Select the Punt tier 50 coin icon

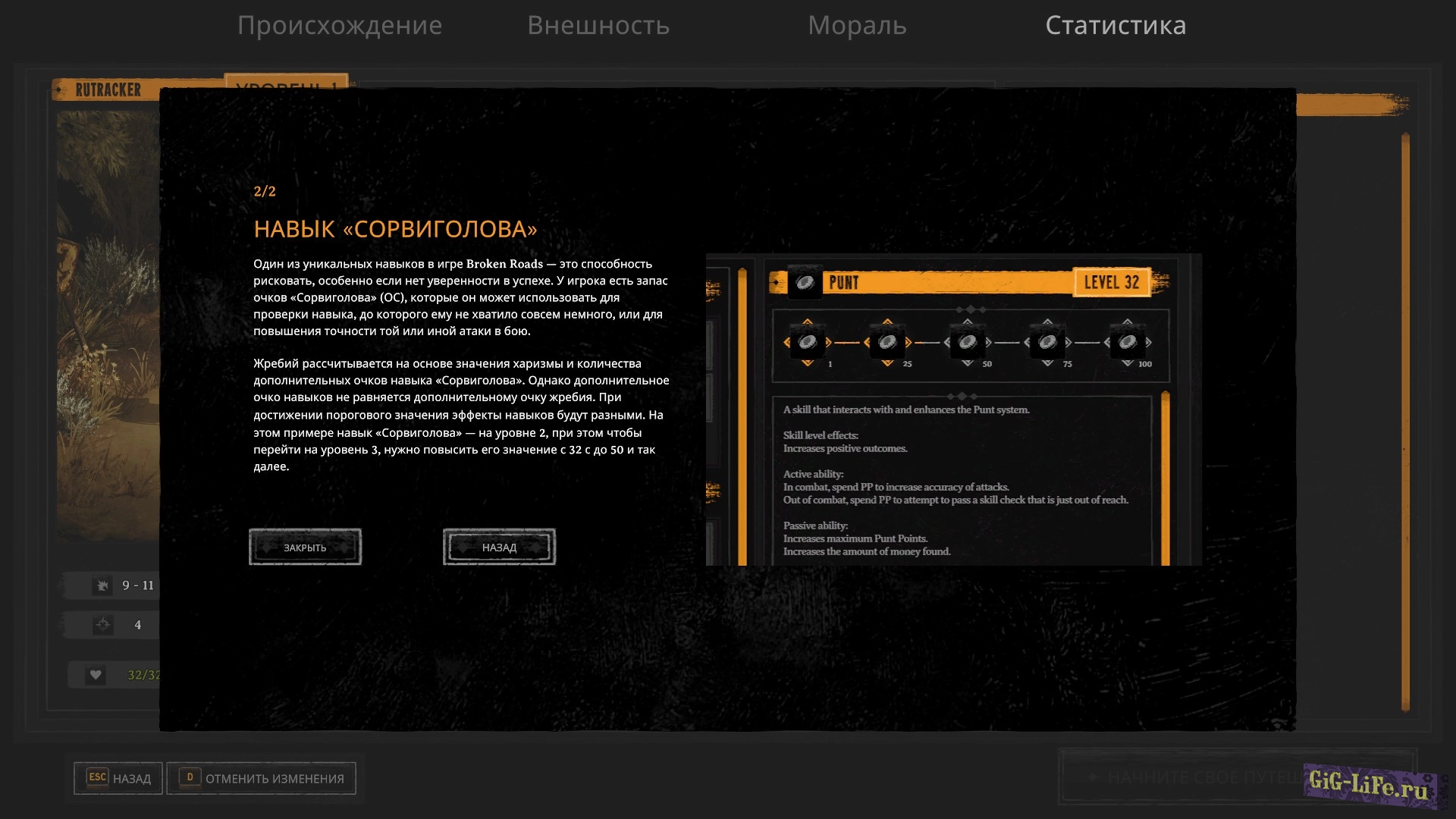click(x=968, y=342)
